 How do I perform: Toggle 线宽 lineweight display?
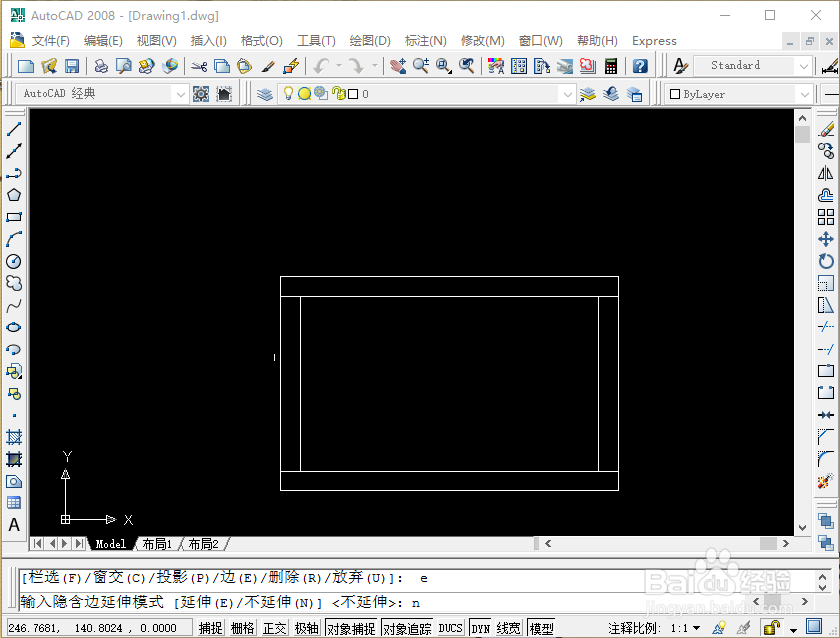pyautogui.click(x=508, y=628)
